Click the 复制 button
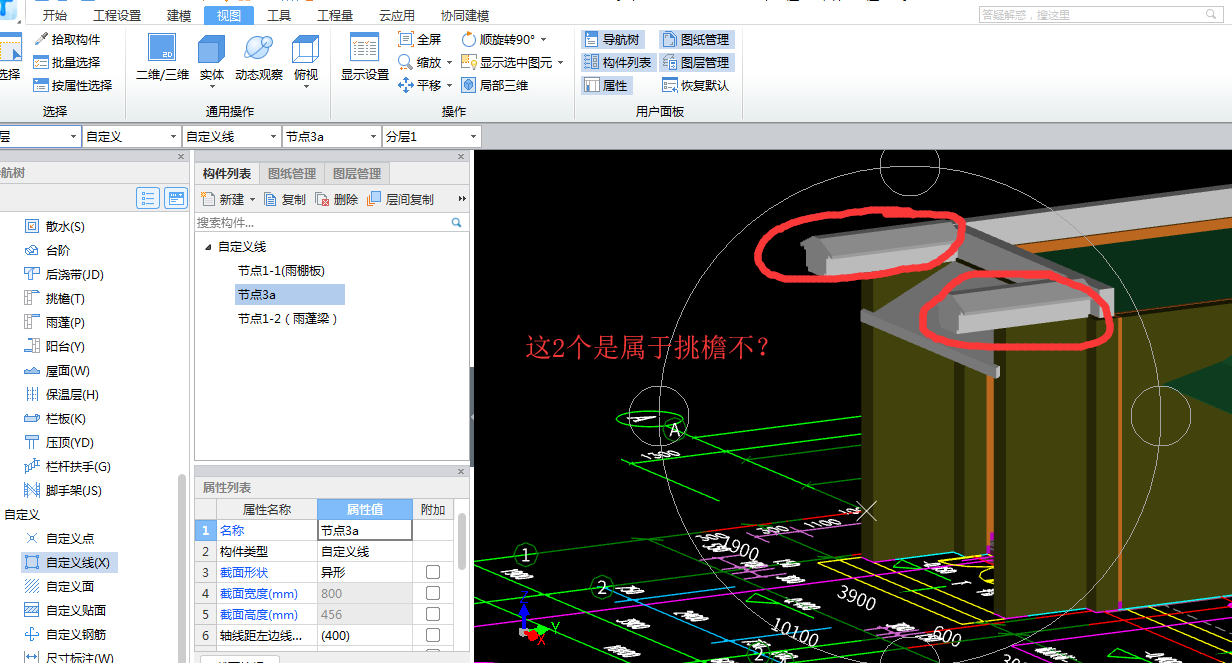Screen dimensions: 1232x663 [x=285, y=199]
